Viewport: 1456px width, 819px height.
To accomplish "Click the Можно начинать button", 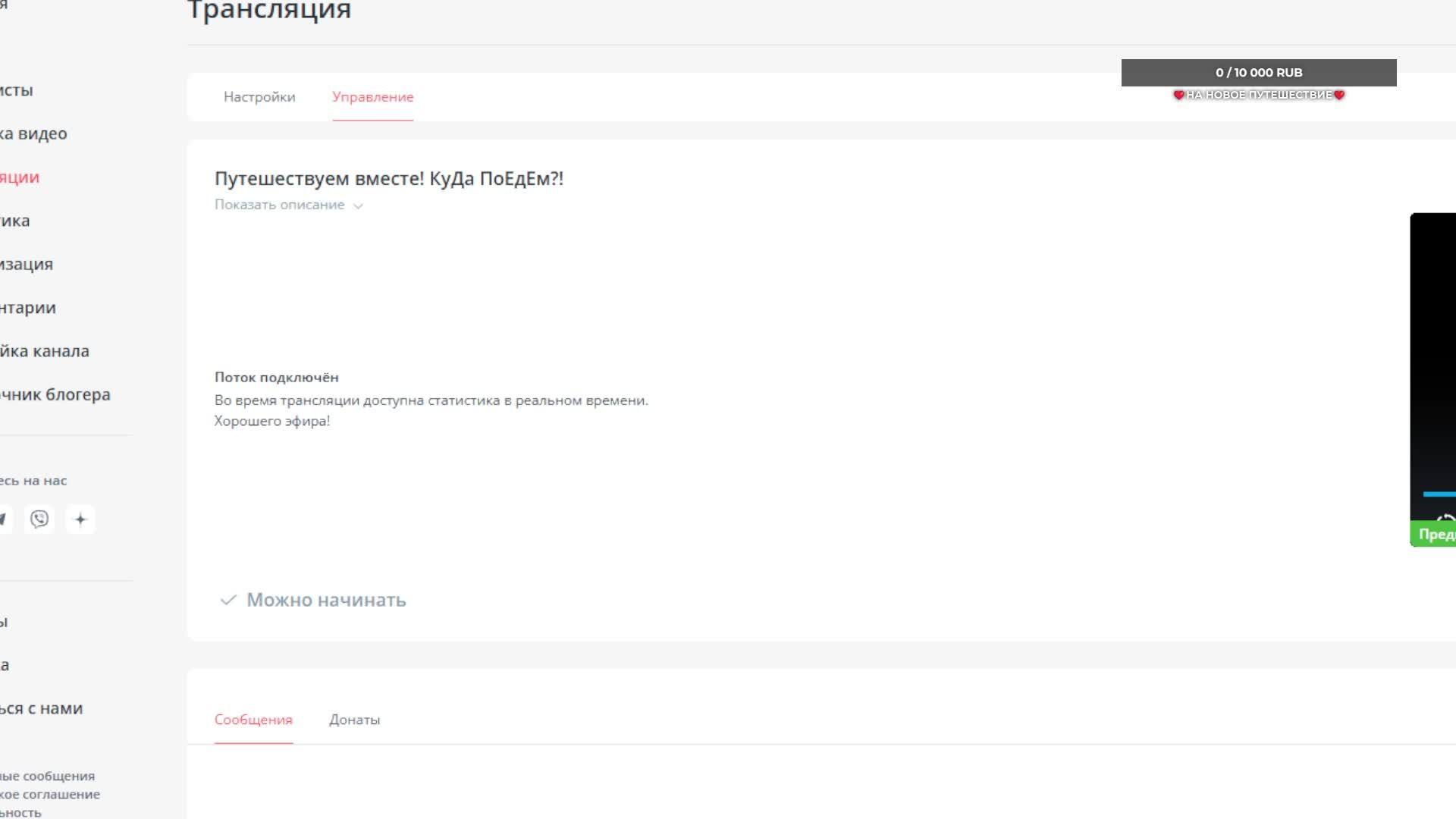I will coord(326,600).
